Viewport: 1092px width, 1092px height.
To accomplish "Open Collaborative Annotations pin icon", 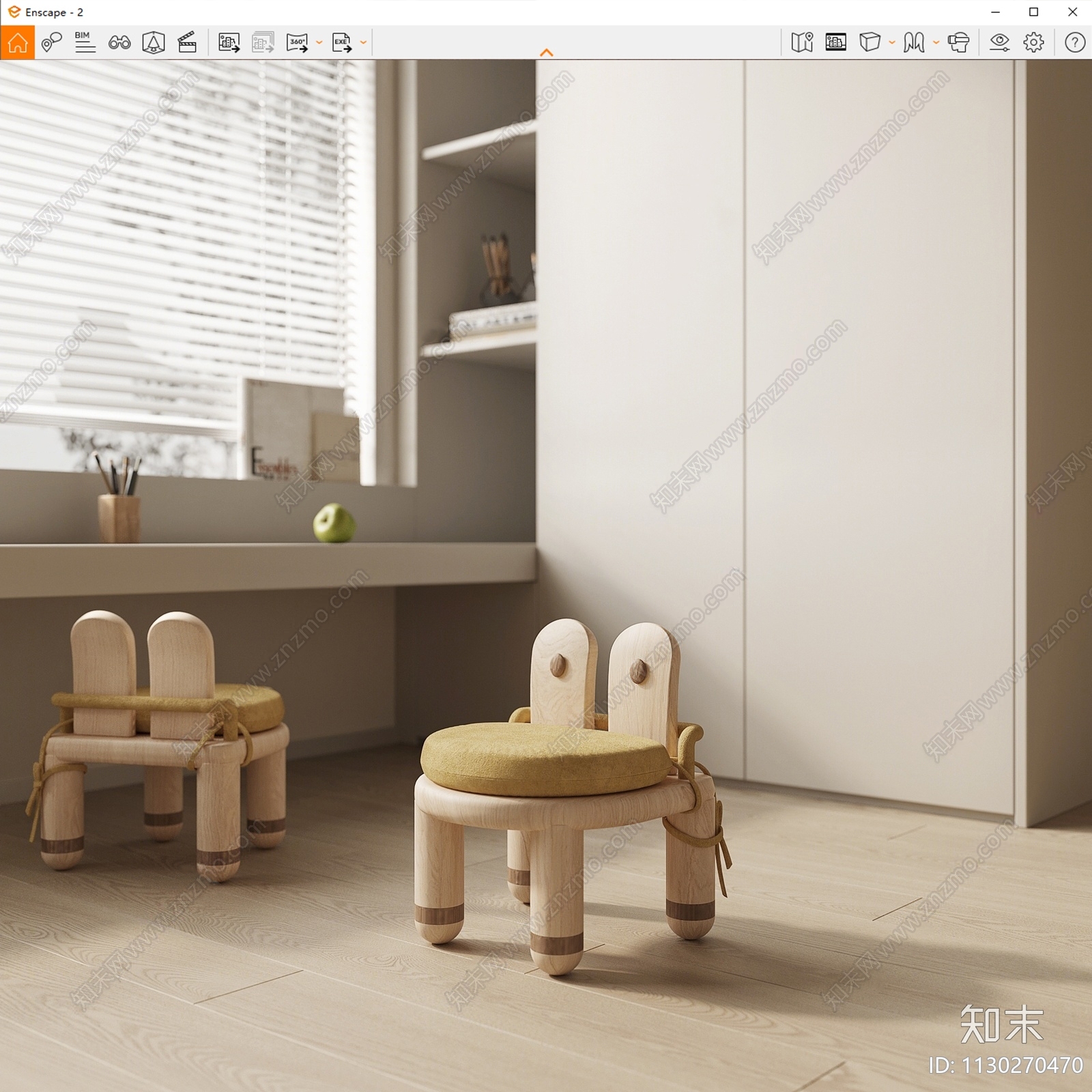I will point(51,42).
